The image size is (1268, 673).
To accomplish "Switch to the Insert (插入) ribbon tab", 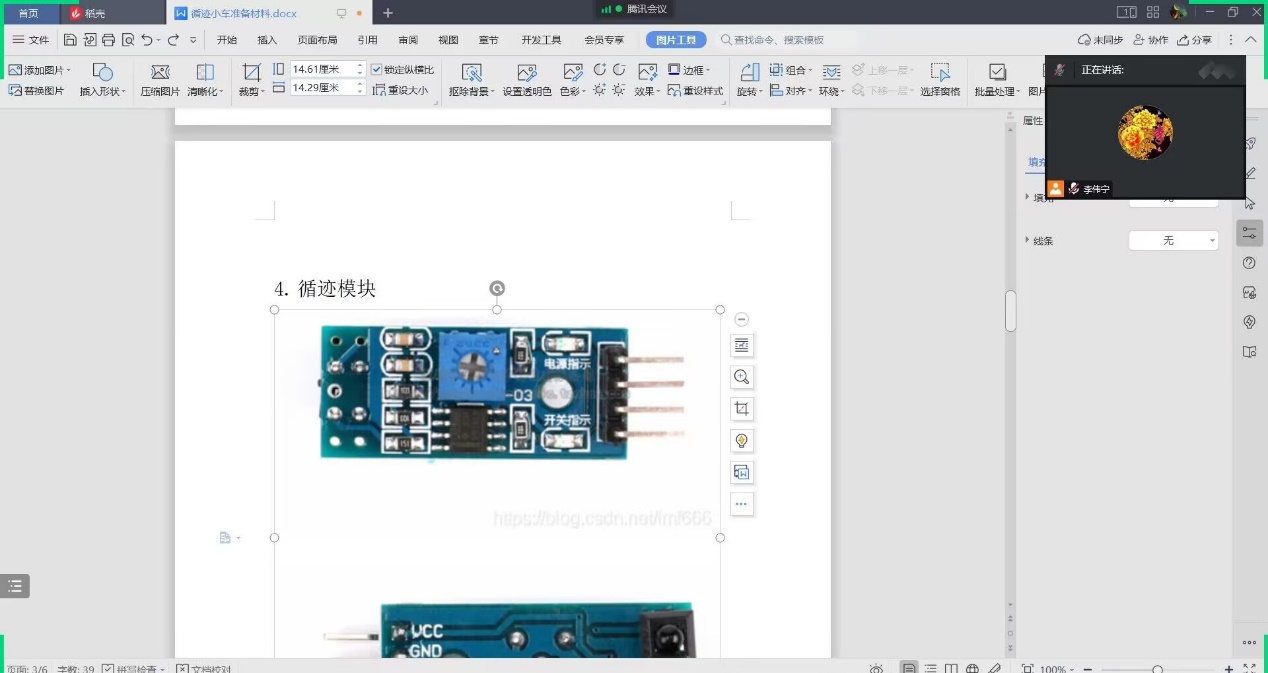I will (267, 40).
